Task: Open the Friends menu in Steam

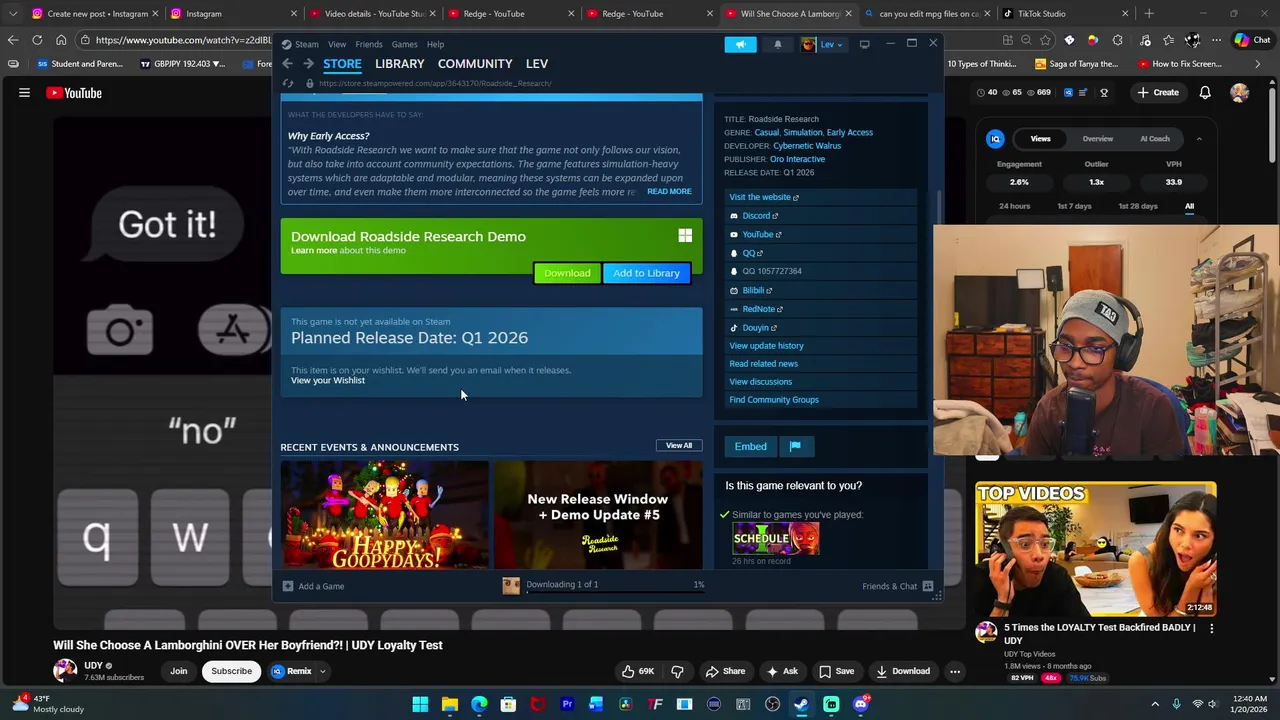Action: (x=369, y=44)
